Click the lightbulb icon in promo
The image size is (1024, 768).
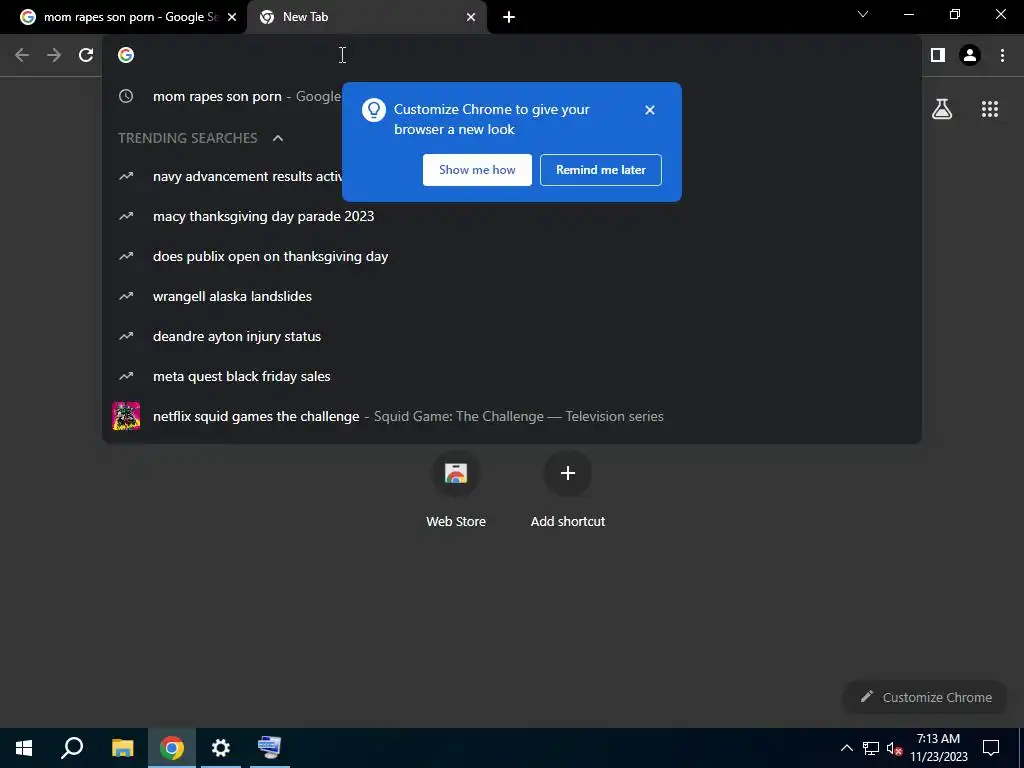374,110
